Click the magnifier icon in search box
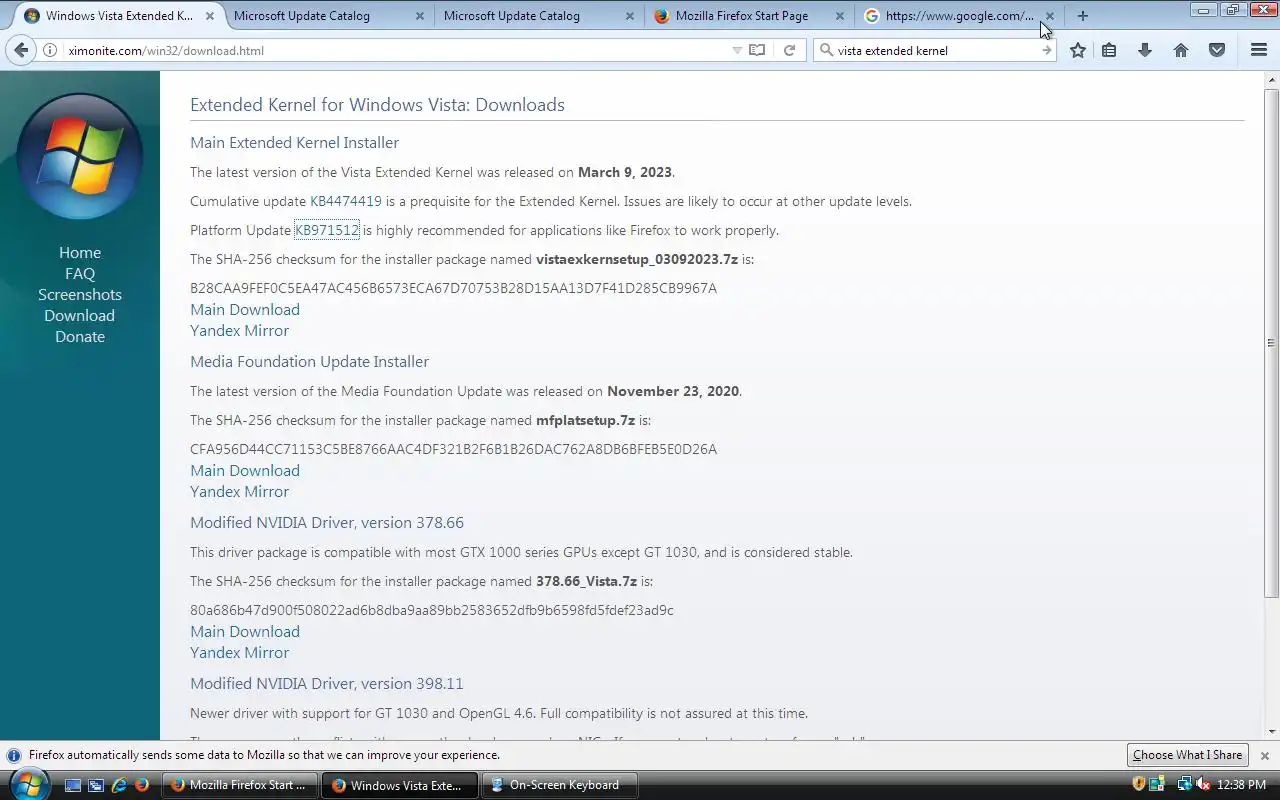 coord(826,50)
